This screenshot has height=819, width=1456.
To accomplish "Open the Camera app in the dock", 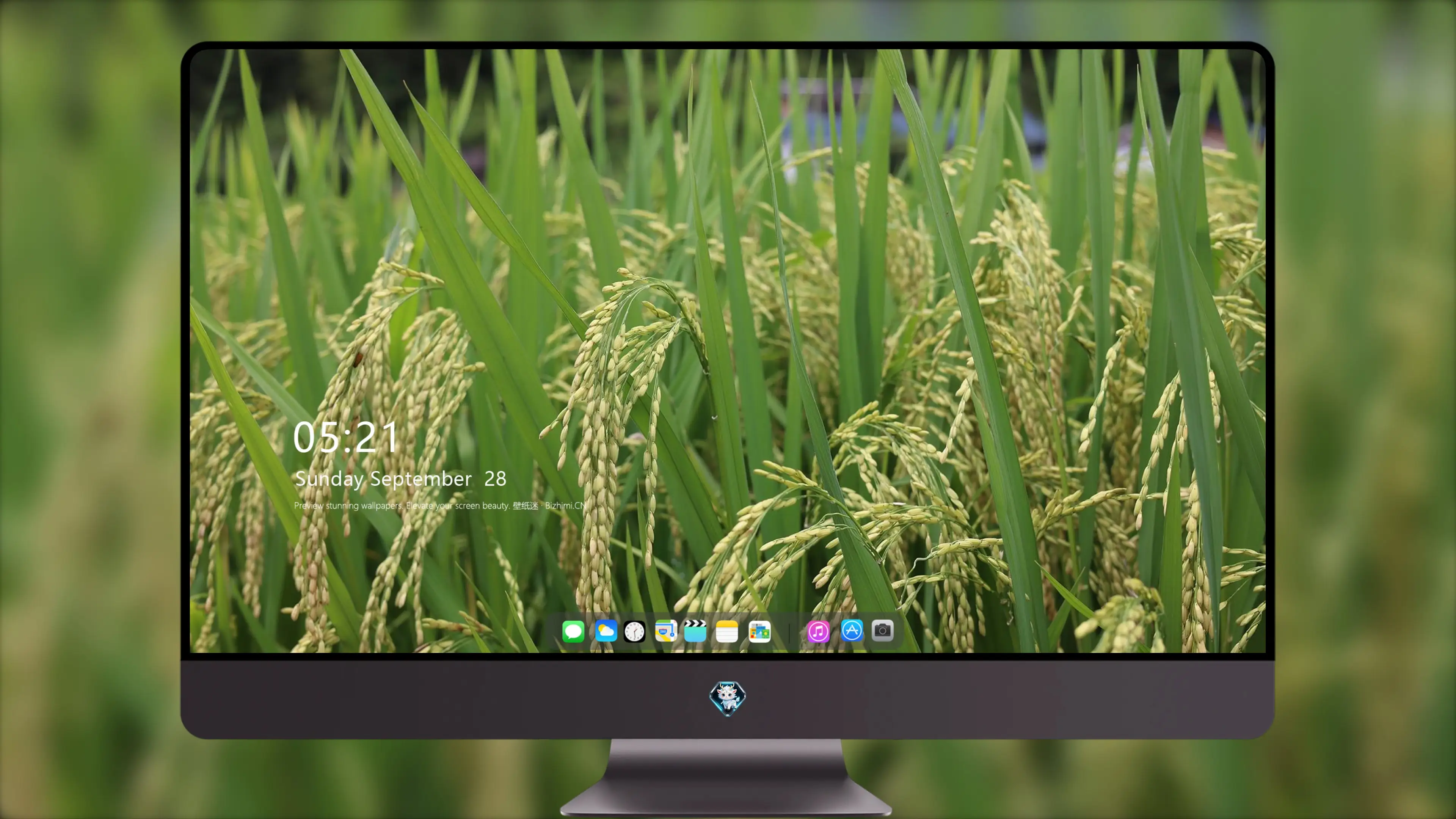I will coord(882,630).
